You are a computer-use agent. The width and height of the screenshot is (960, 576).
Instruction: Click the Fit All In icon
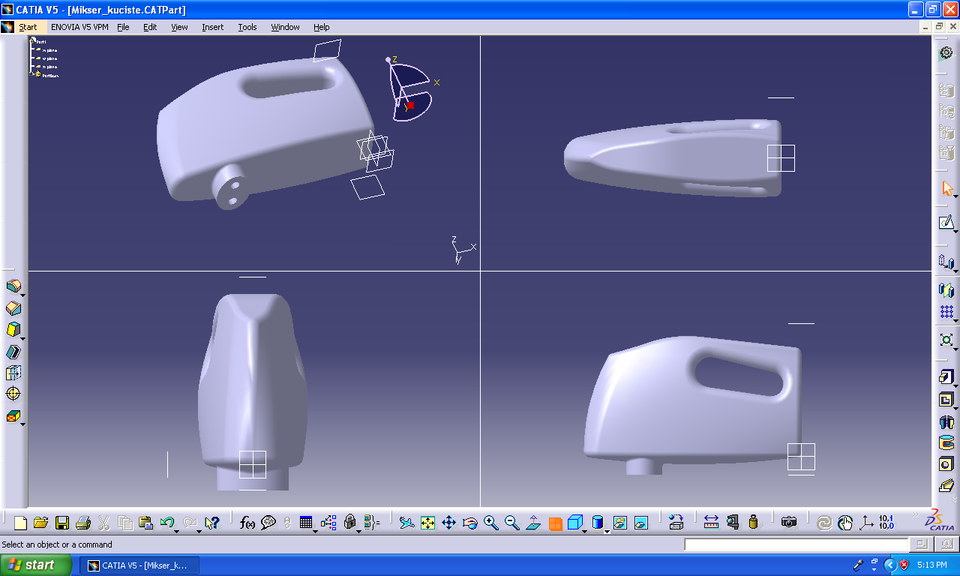click(427, 522)
